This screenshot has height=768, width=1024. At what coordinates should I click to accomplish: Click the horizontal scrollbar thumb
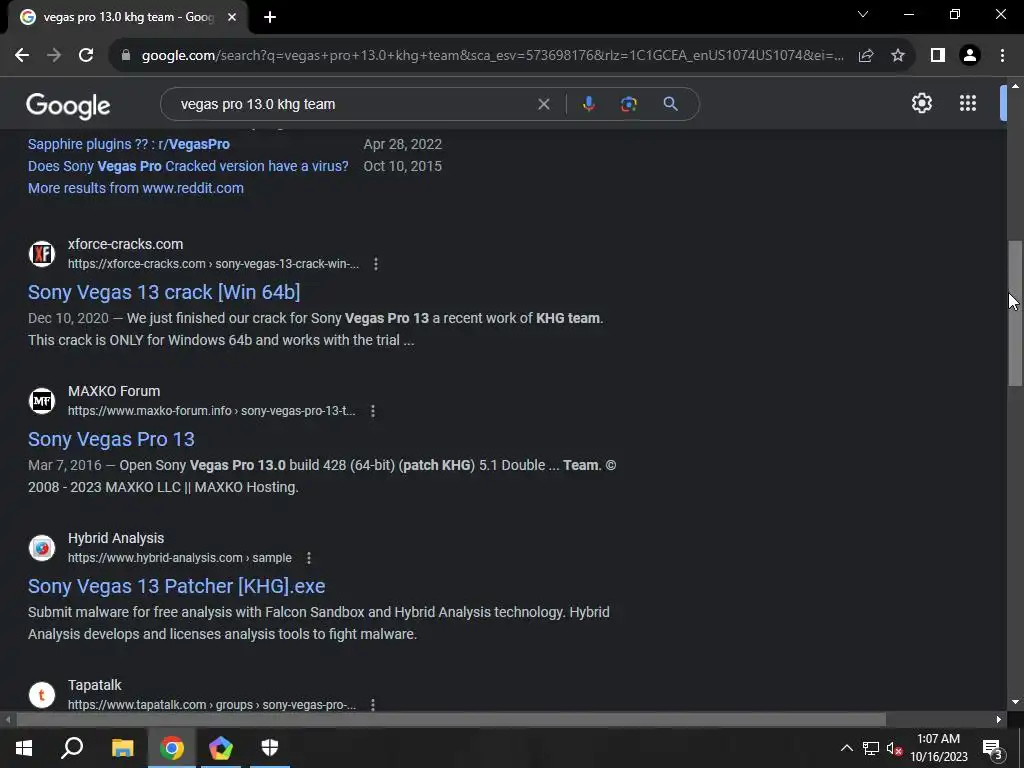[451, 720]
